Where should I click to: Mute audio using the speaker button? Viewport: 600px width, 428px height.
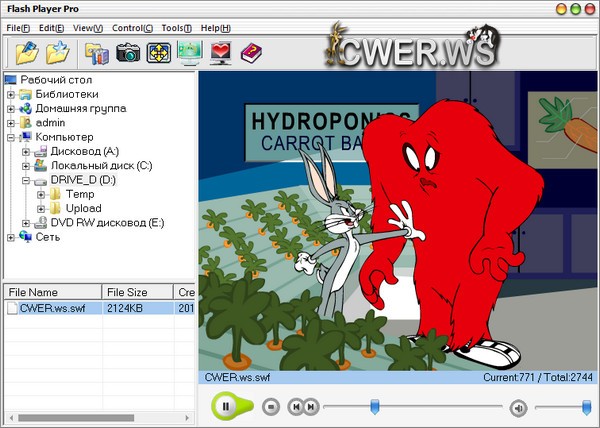point(518,406)
